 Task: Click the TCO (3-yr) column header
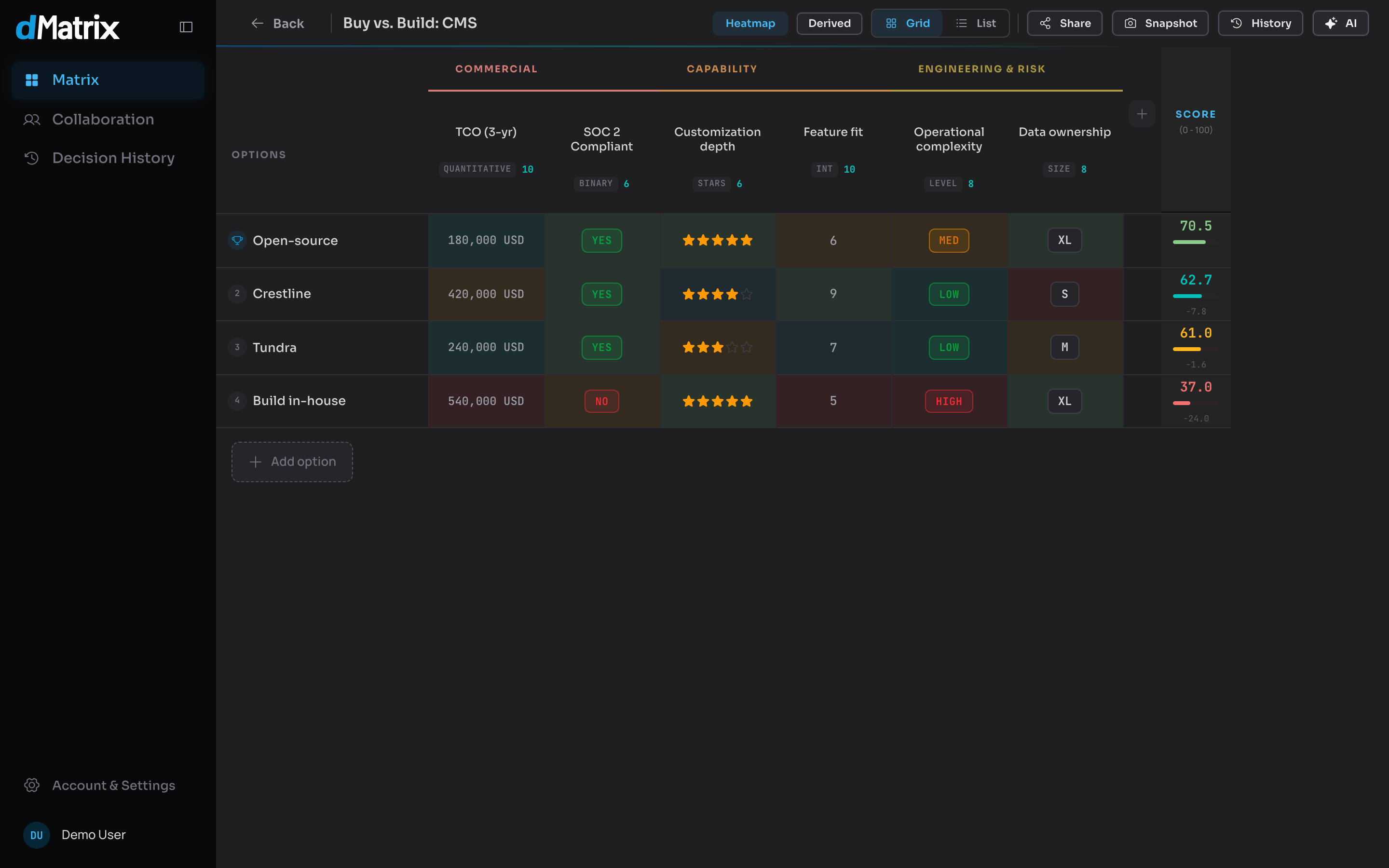(486, 132)
